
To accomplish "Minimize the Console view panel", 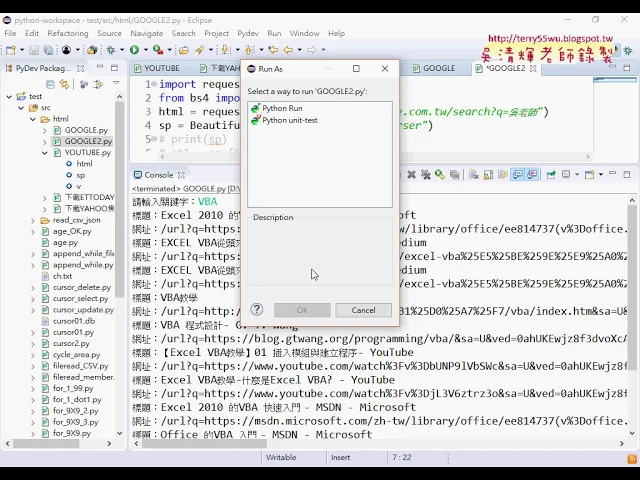I will [x=612, y=174].
